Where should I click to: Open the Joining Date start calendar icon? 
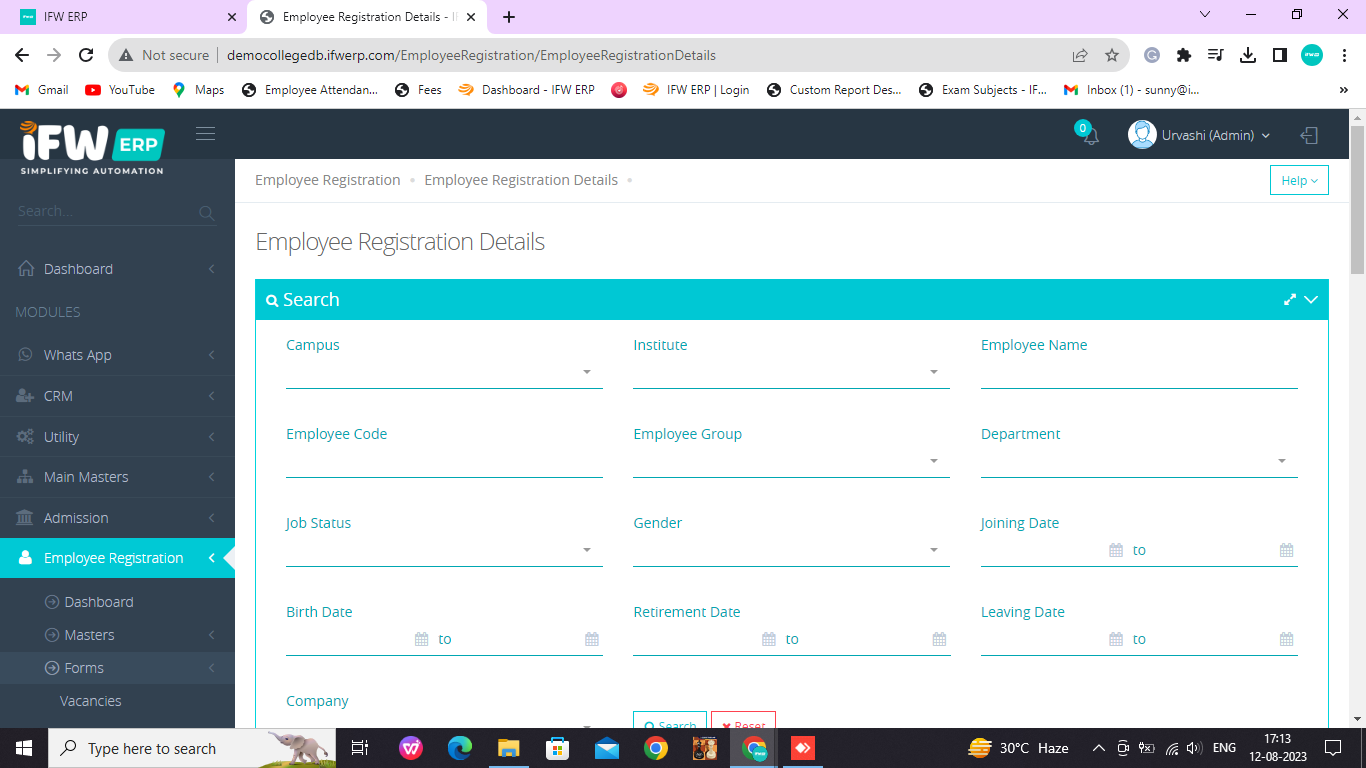point(1116,550)
